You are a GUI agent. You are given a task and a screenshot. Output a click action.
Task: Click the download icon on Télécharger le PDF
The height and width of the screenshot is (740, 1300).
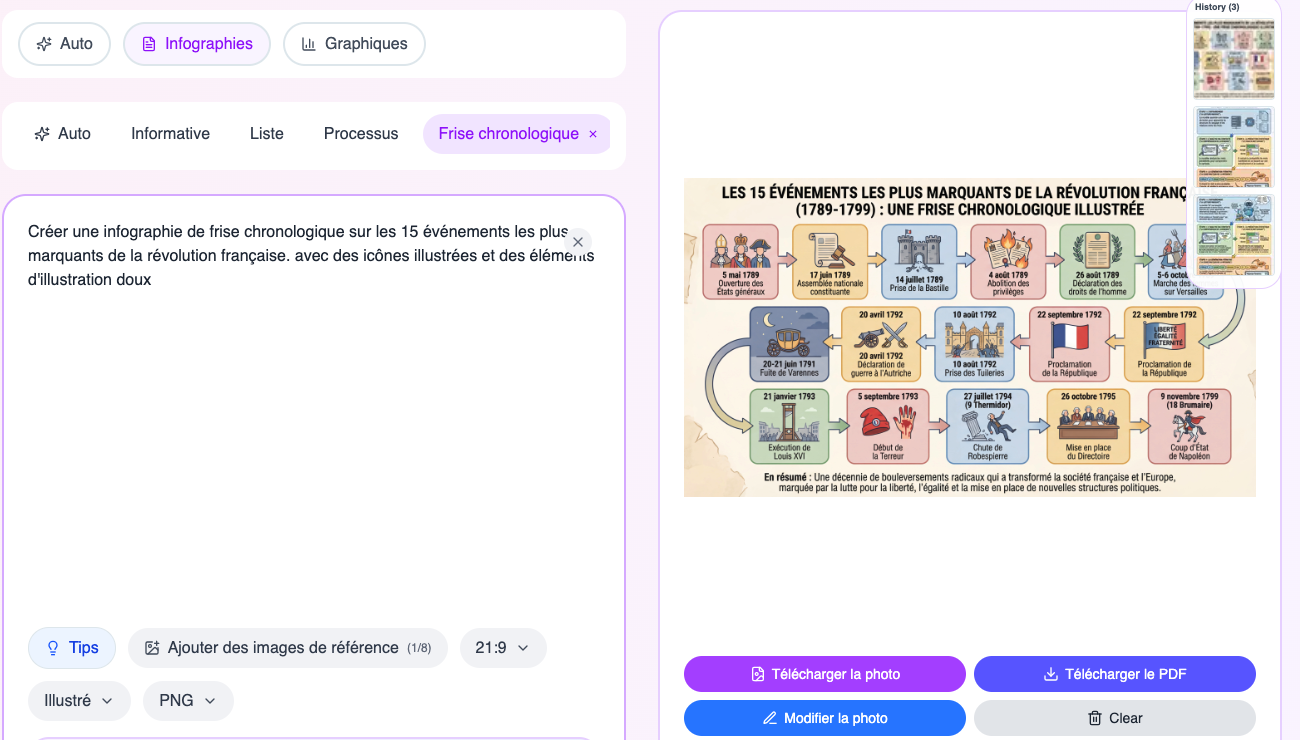click(1051, 674)
